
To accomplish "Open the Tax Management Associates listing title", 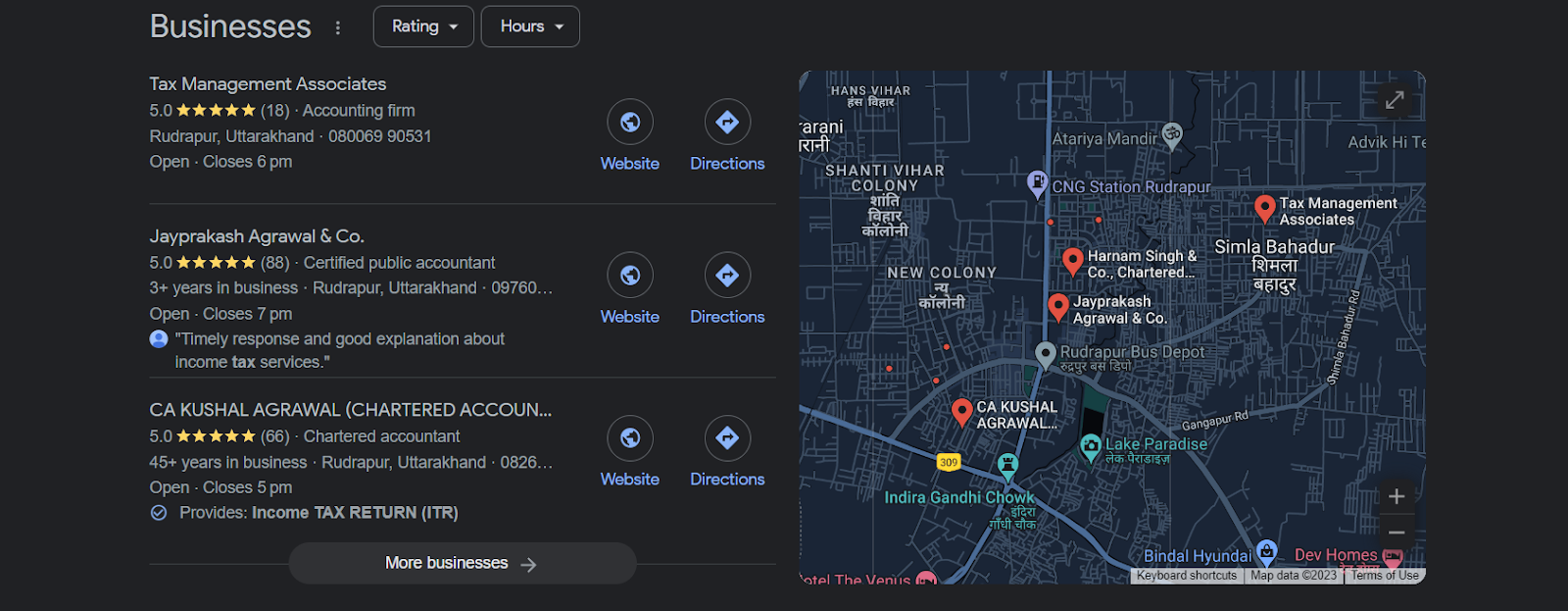I will coord(268,84).
